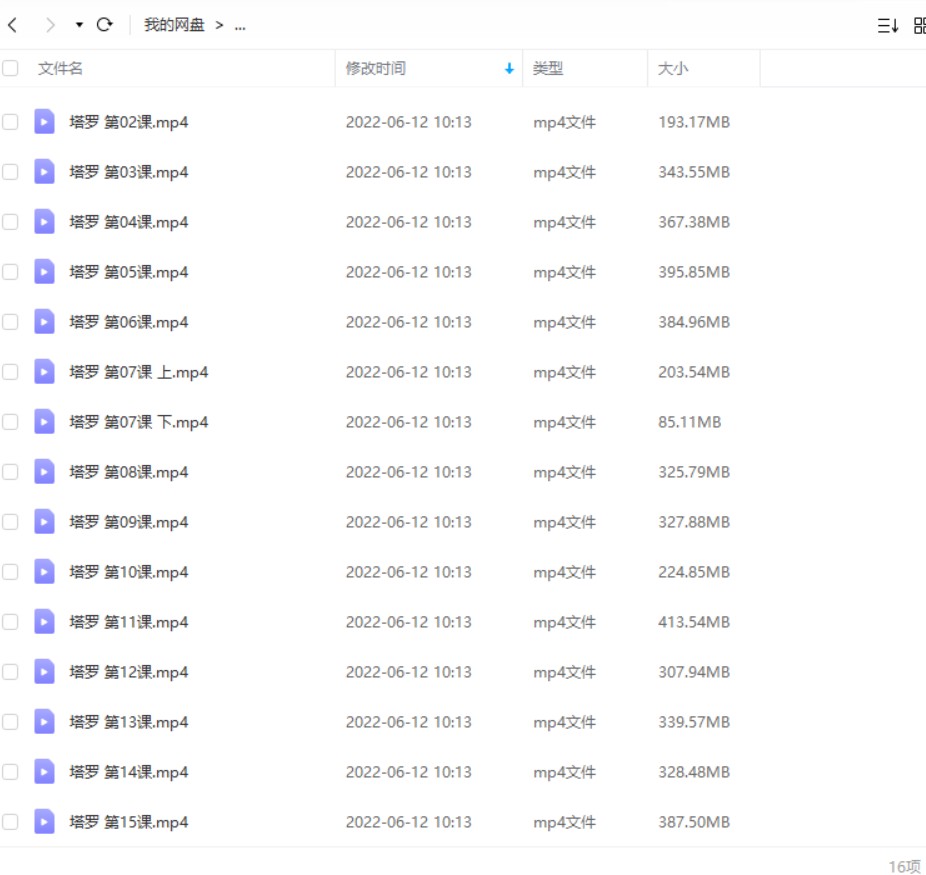
Task: Select file name 塔罗 第10课.mp4
Action: [129, 572]
